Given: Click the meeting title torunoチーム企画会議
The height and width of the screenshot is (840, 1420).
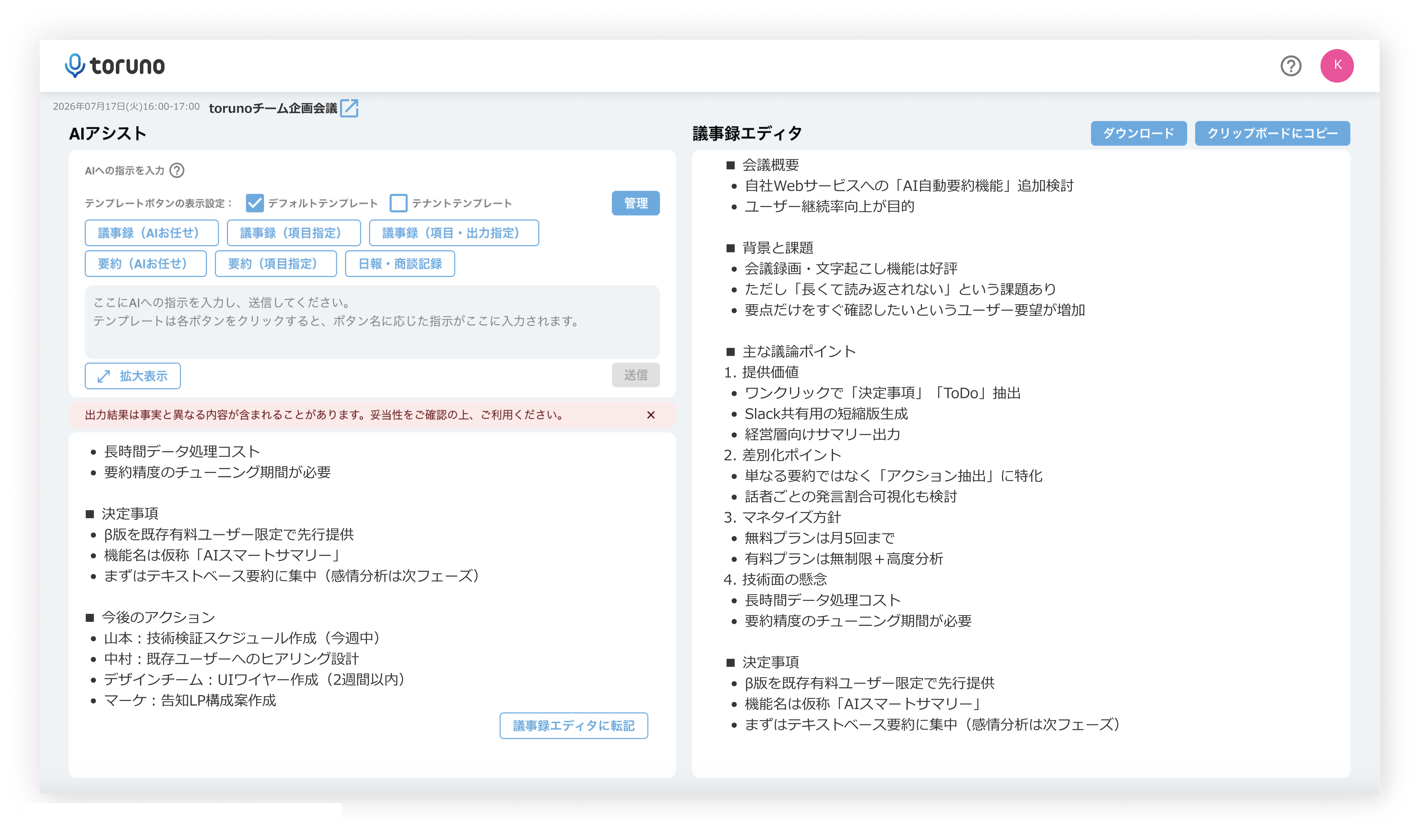Looking at the screenshot, I should (x=273, y=108).
